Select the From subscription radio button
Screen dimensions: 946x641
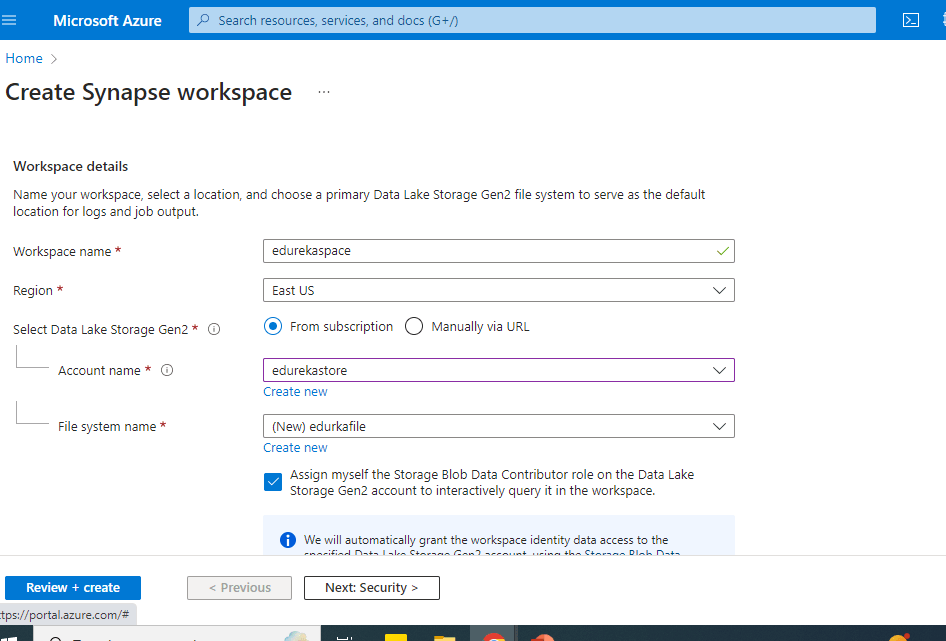point(272,326)
